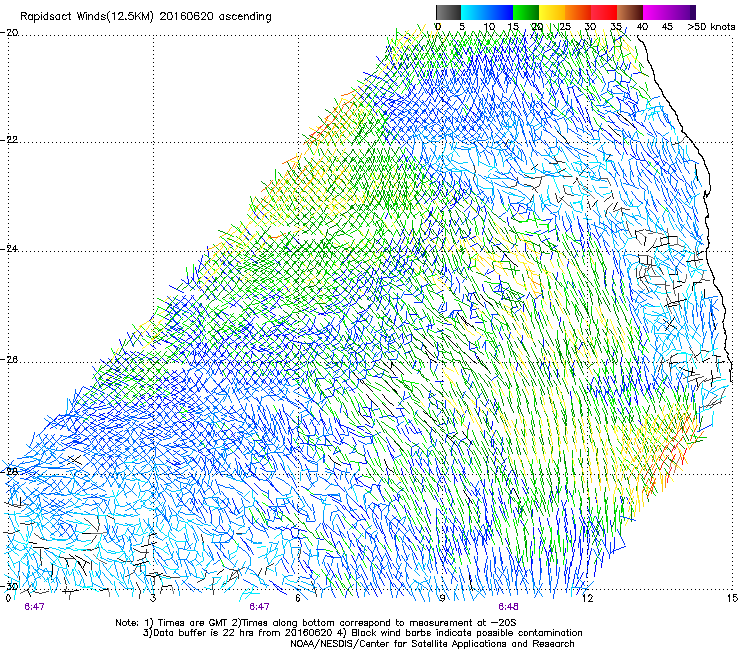The height and width of the screenshot is (650, 740).
Task: Click the cyan-blue 5-15 knots color band
Action: [x=487, y=12]
